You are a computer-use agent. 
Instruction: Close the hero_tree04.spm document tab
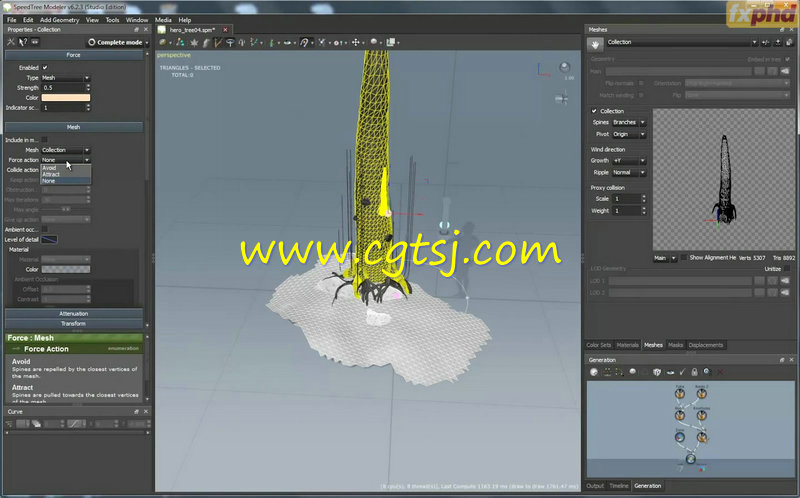click(225, 30)
